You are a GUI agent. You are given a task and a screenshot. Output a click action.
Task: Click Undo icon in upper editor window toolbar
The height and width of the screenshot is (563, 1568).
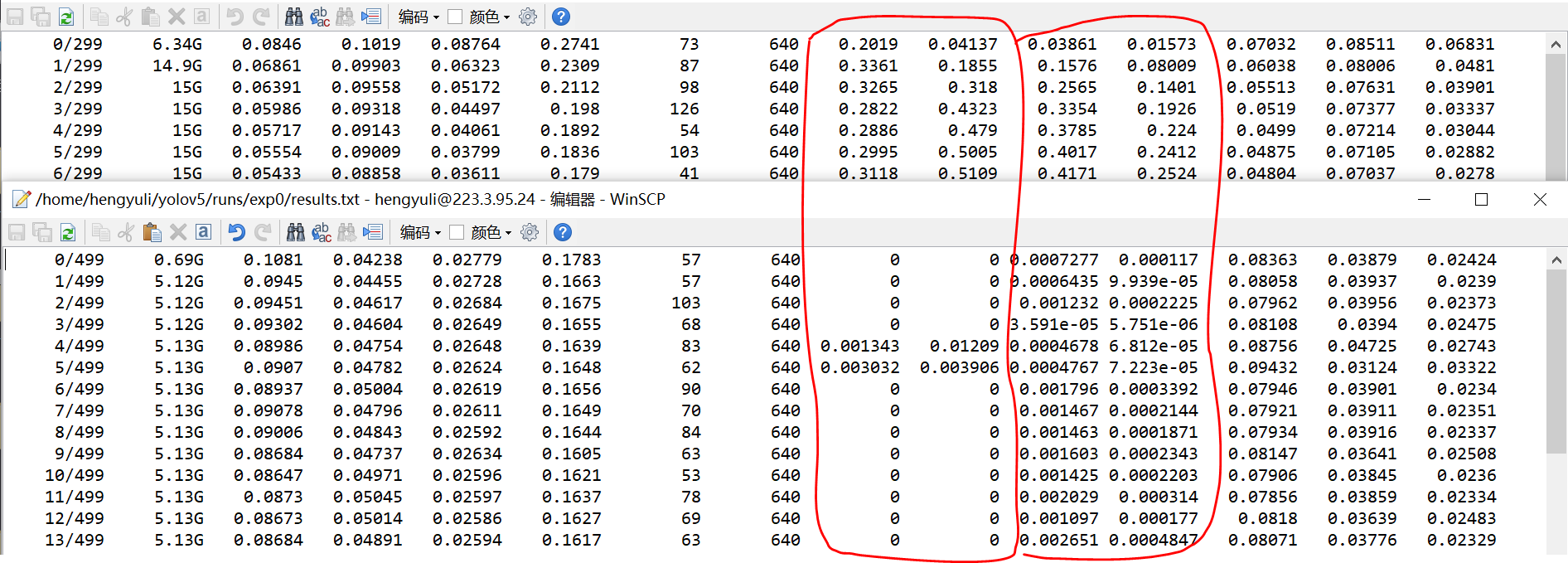point(235,17)
